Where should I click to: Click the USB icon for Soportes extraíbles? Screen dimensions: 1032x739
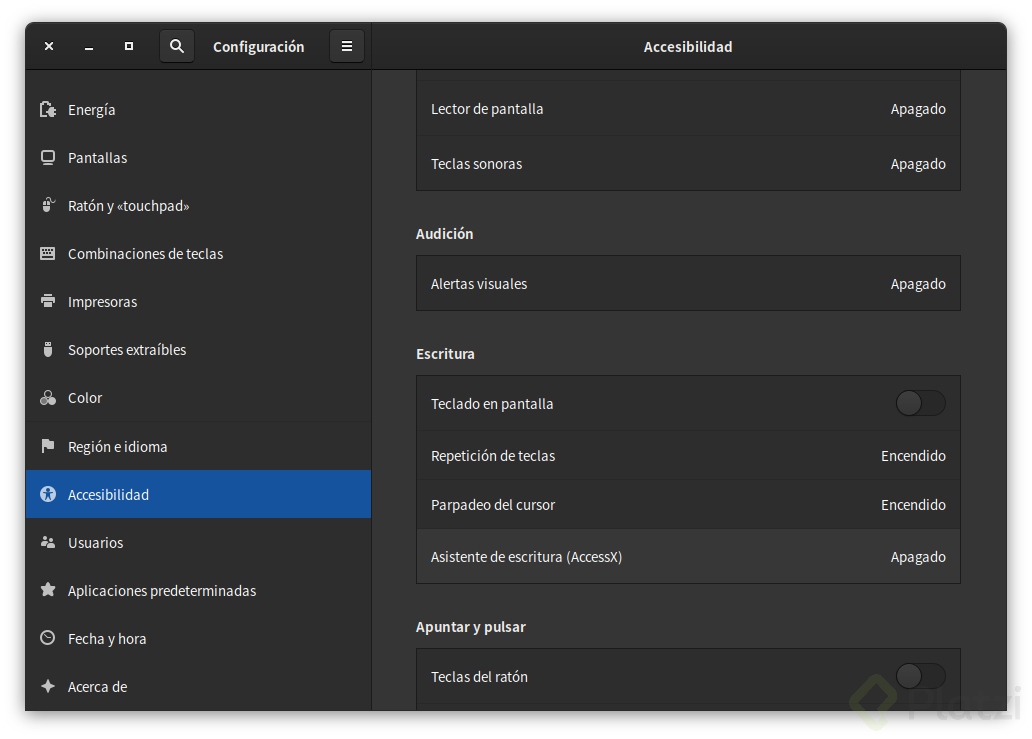point(47,349)
